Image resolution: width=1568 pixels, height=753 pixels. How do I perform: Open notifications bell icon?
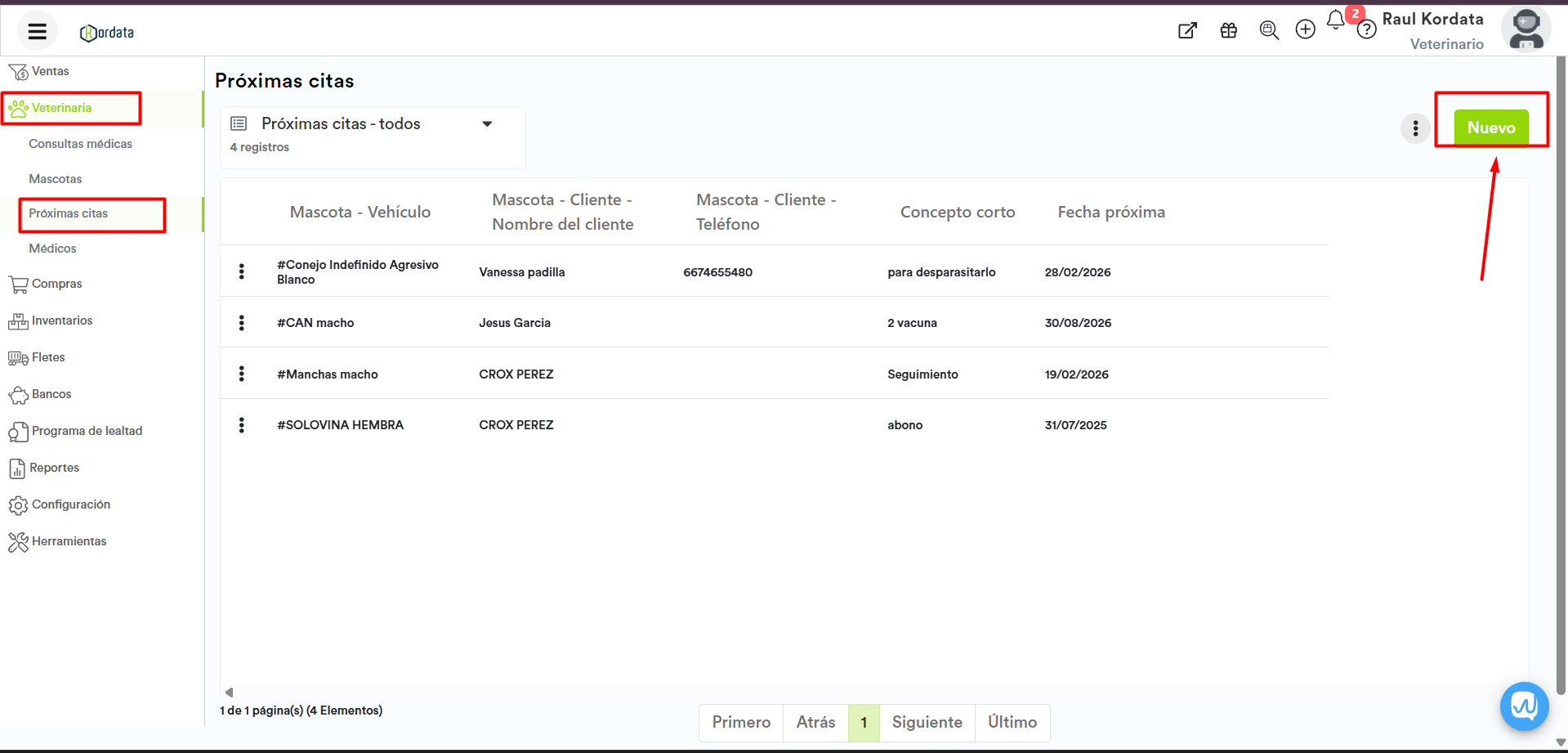1335,20
